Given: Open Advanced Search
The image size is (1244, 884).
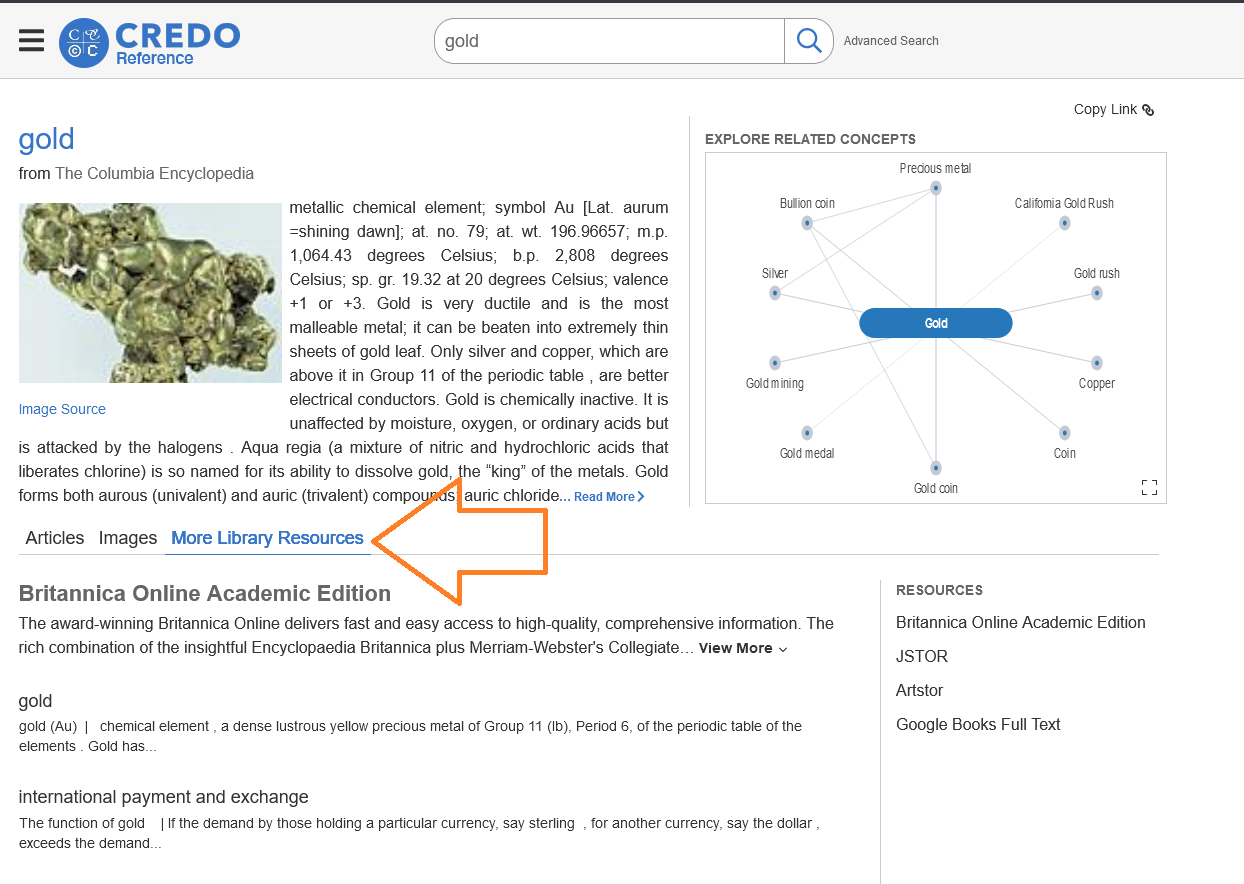Looking at the screenshot, I should (891, 41).
